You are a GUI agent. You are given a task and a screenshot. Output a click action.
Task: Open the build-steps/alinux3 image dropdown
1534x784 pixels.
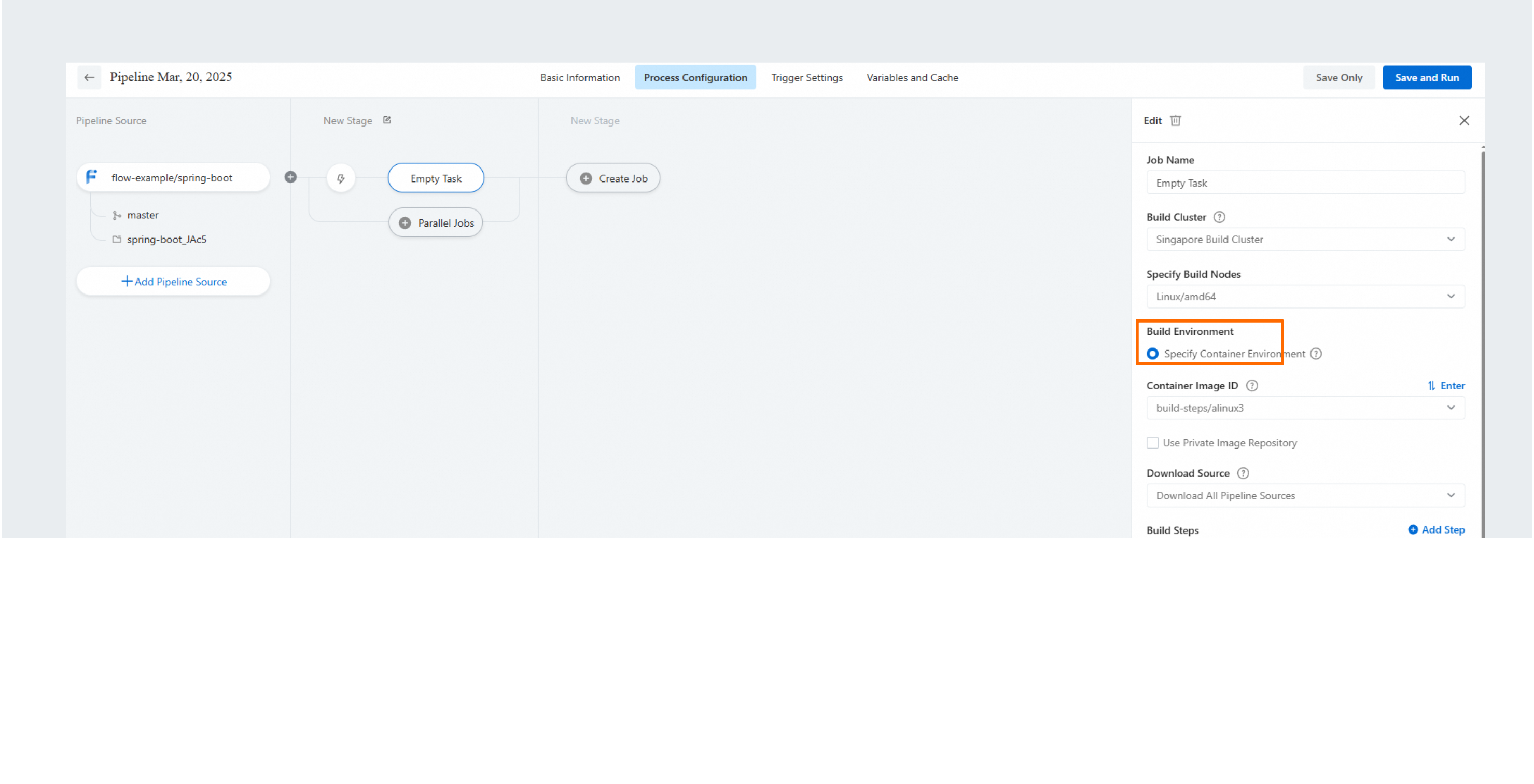(x=1305, y=408)
